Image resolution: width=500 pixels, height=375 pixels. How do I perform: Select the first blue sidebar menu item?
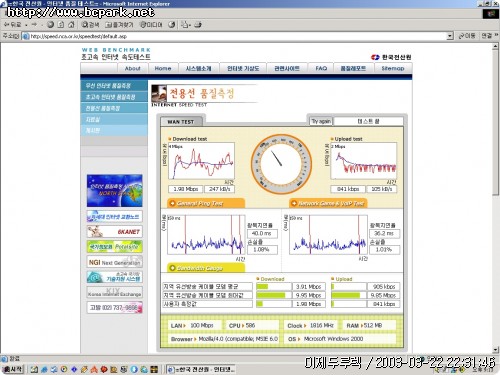click(x=114, y=86)
